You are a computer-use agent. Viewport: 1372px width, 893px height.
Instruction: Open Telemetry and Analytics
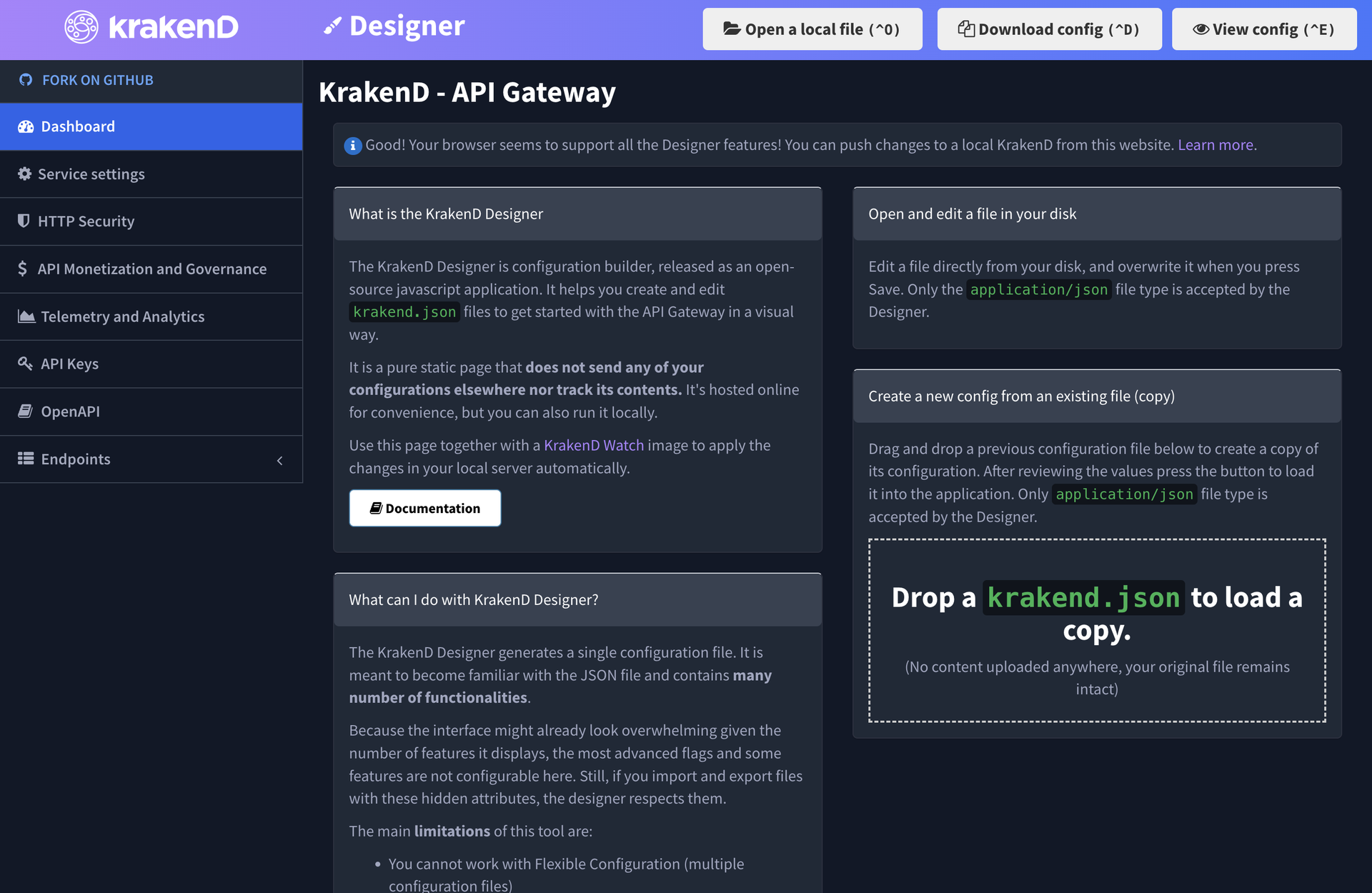(151, 316)
